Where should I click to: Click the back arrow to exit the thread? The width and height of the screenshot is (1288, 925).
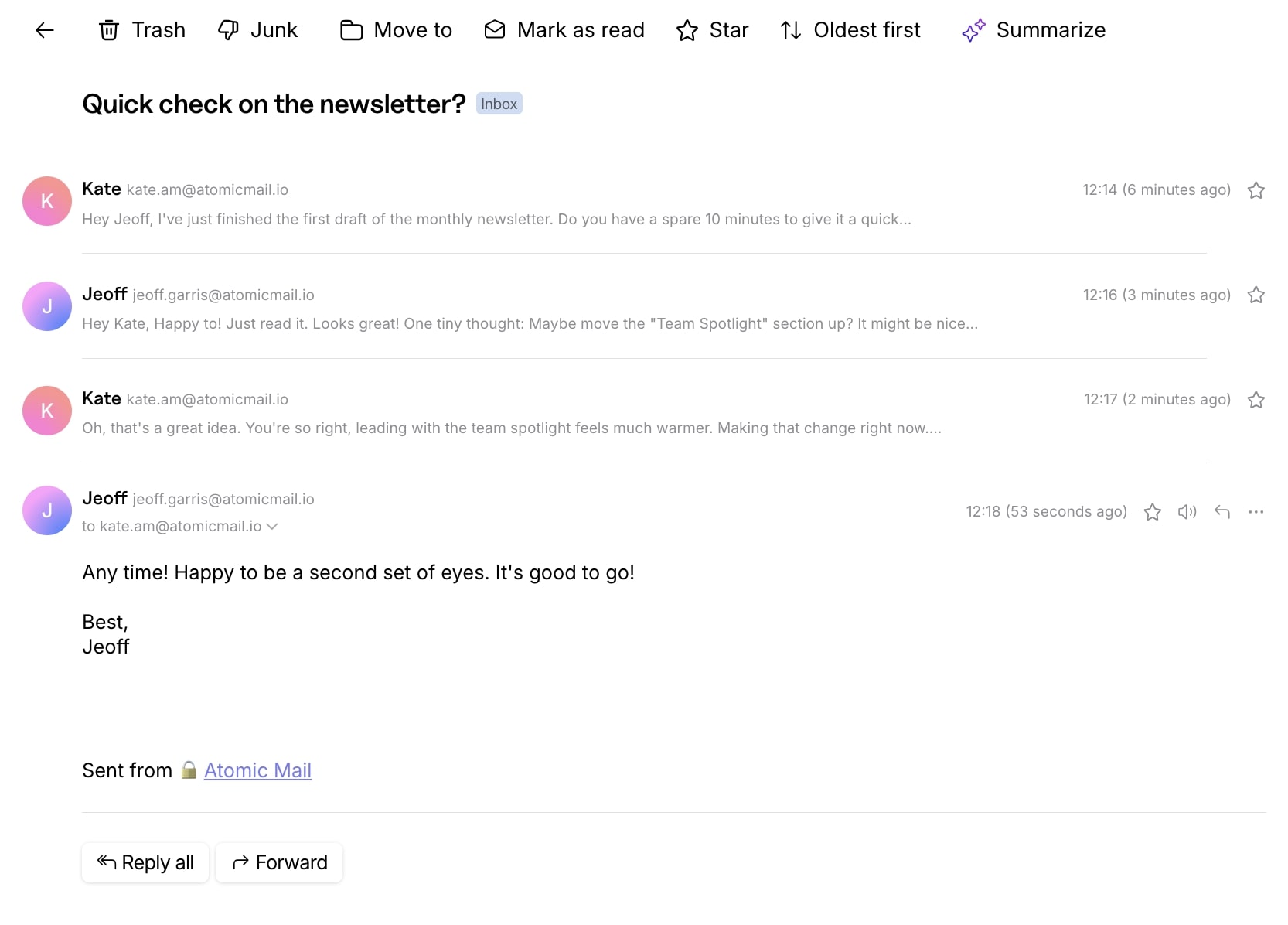44,30
